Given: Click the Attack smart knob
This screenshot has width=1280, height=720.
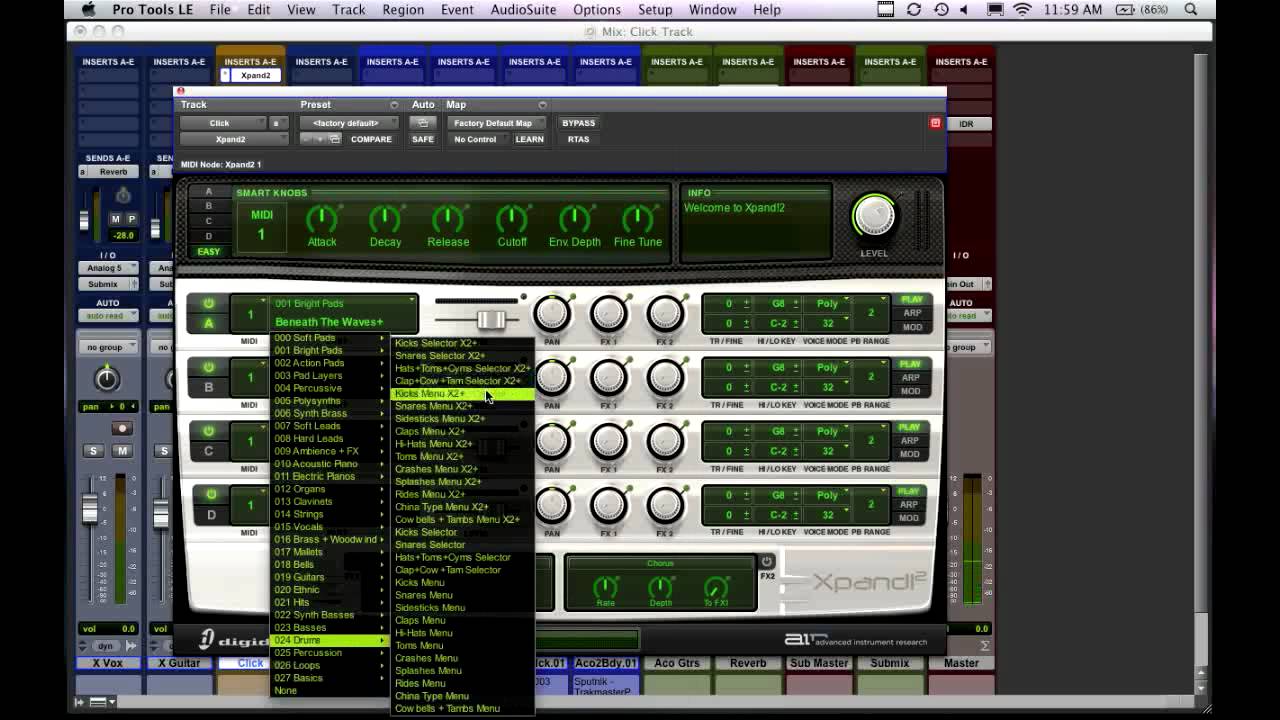Looking at the screenshot, I should coord(322,219).
